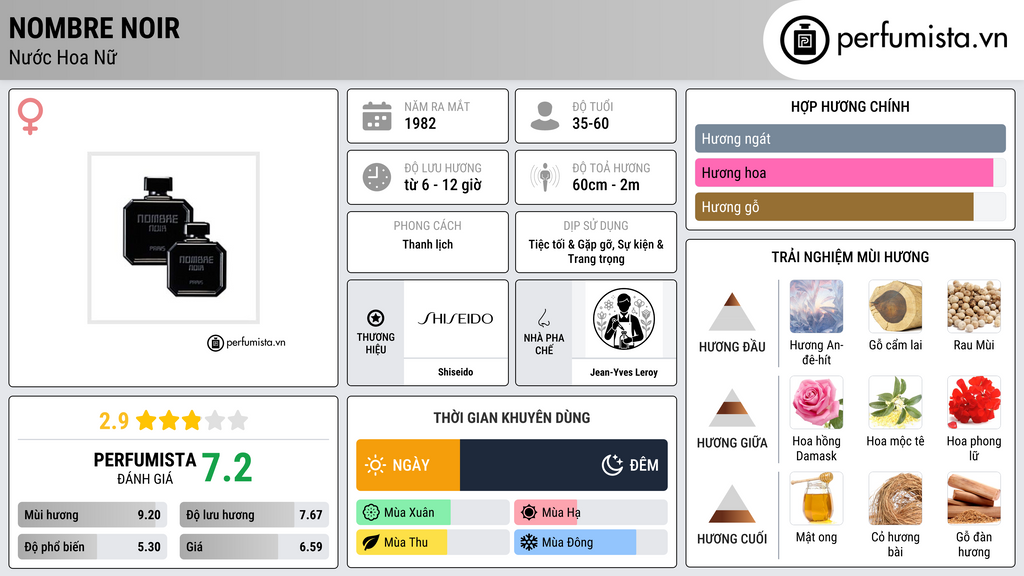Click the brown Hương gỗ accord bar
Viewport: 1024px width, 576px height.
(834, 207)
